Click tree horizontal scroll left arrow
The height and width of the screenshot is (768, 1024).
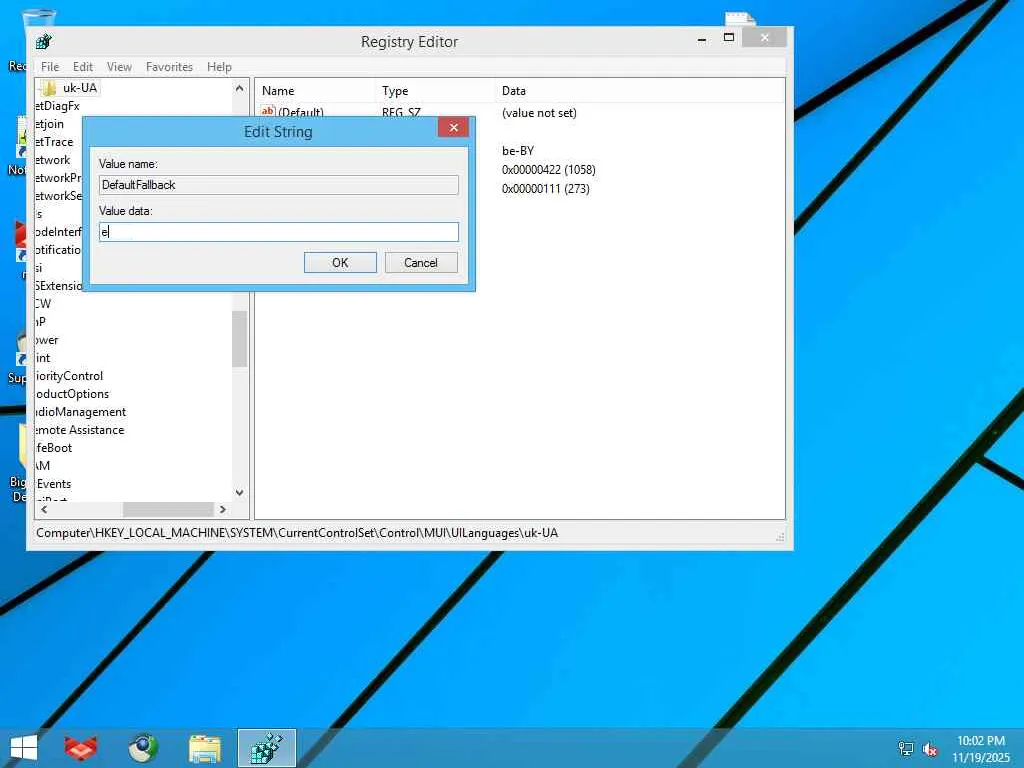[44, 509]
